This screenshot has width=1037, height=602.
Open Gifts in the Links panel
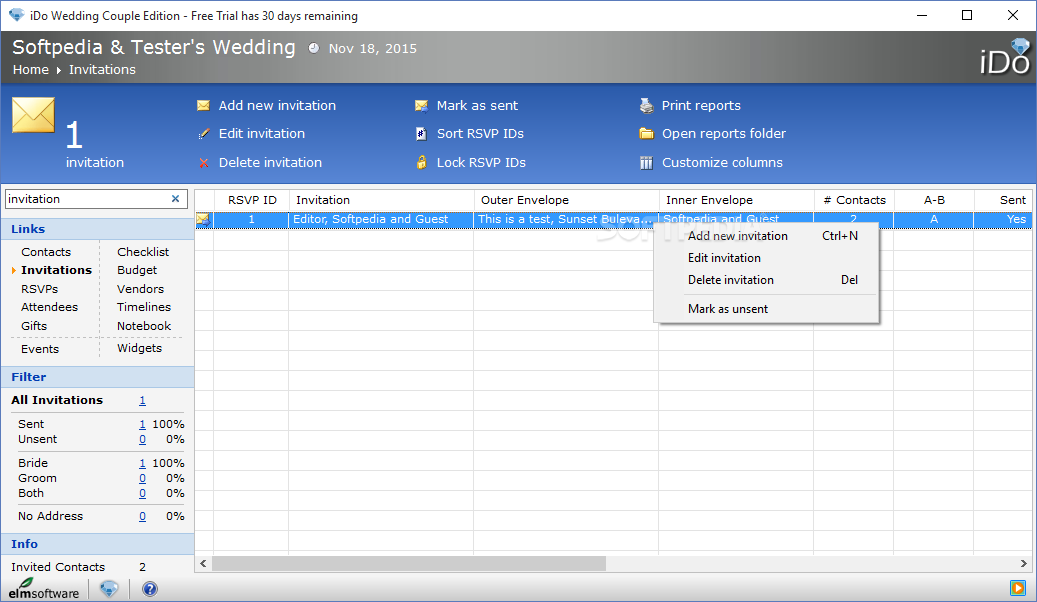(34, 326)
